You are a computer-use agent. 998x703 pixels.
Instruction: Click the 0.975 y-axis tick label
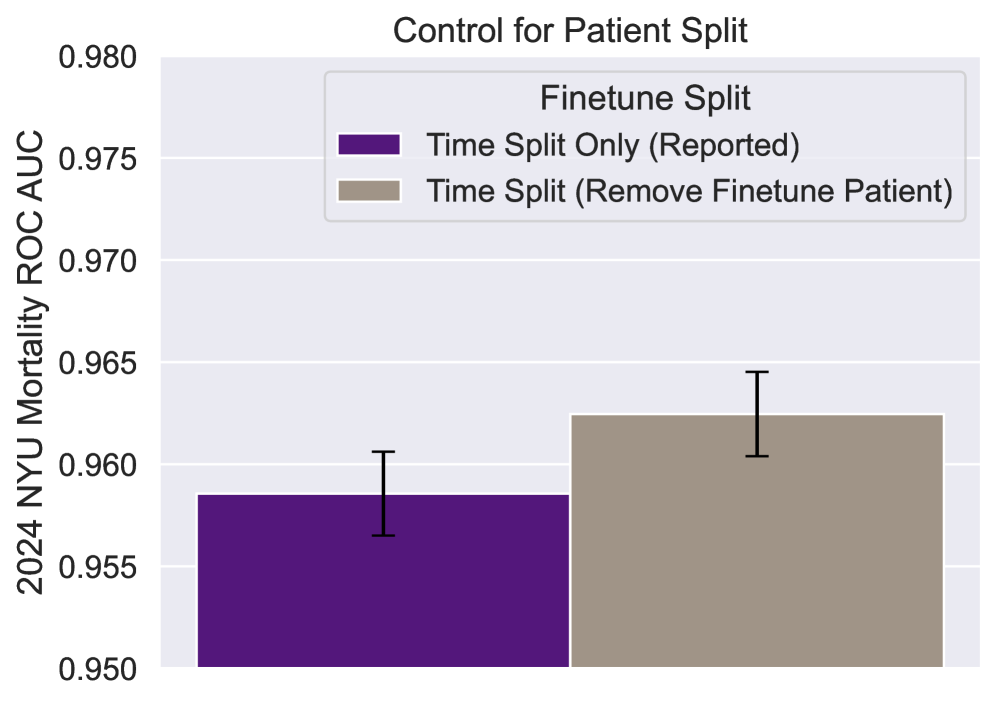pyautogui.click(x=101, y=159)
